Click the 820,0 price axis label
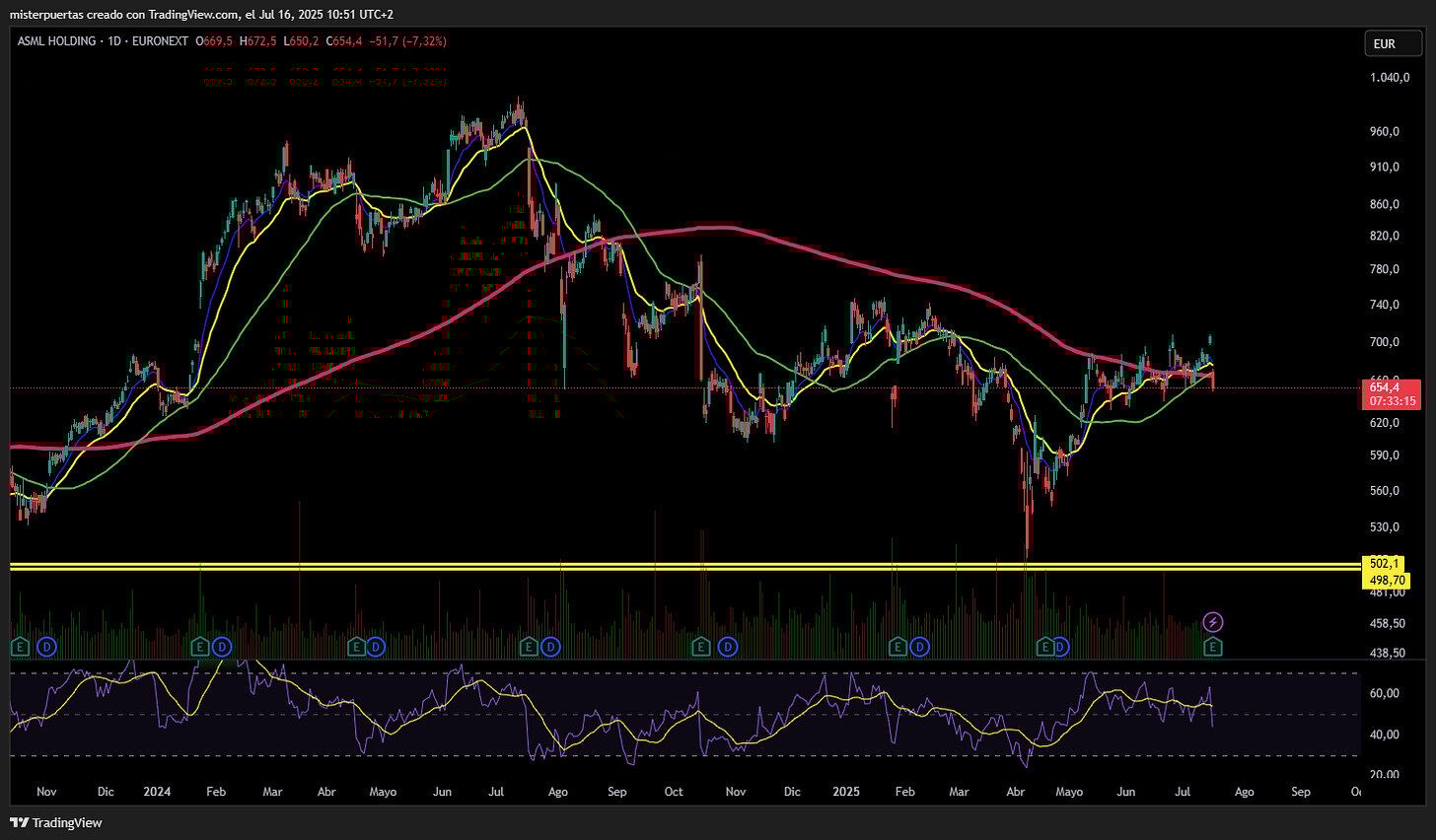 click(x=1386, y=236)
